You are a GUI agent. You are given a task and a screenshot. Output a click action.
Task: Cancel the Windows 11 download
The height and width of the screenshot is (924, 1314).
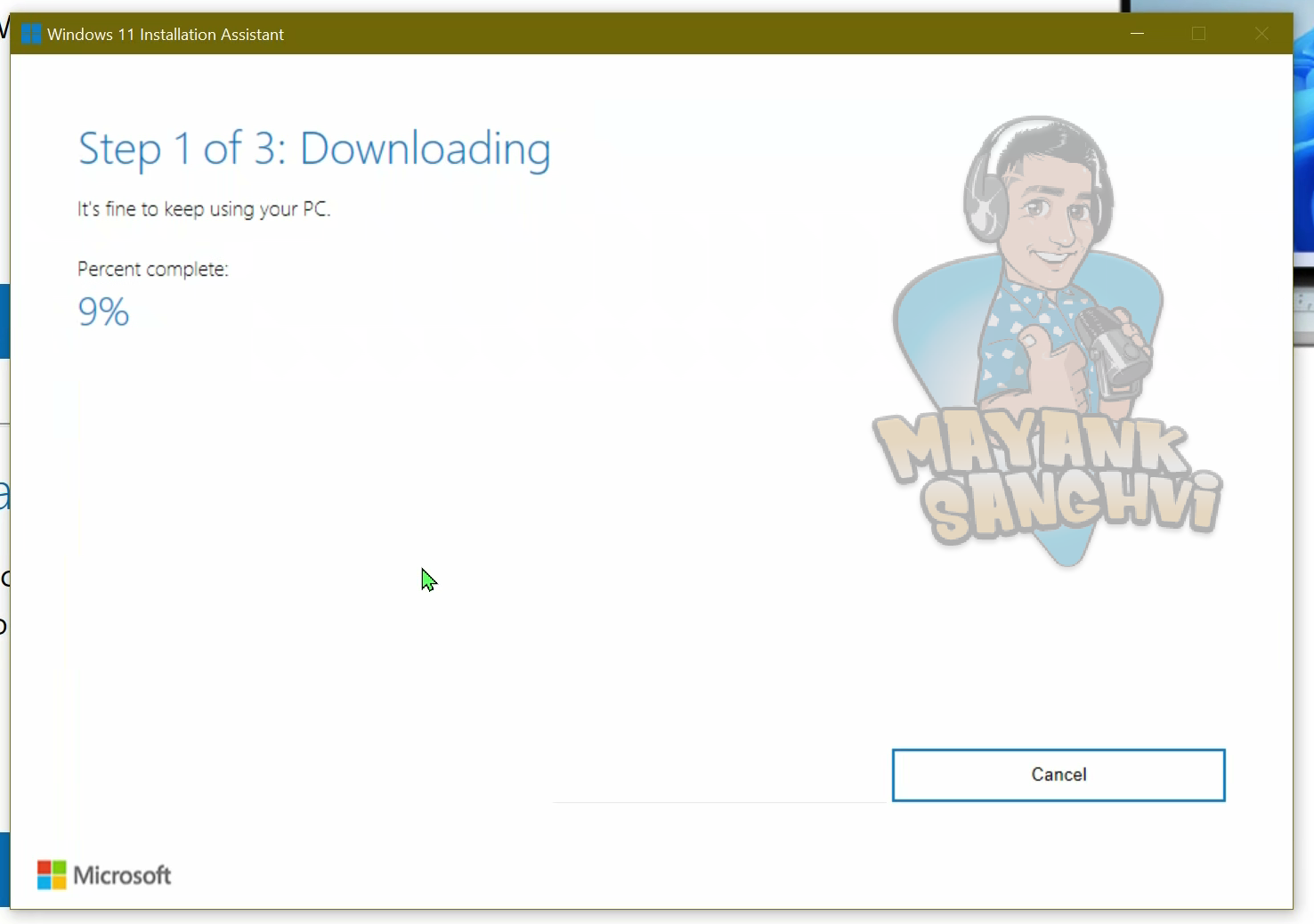point(1058,775)
